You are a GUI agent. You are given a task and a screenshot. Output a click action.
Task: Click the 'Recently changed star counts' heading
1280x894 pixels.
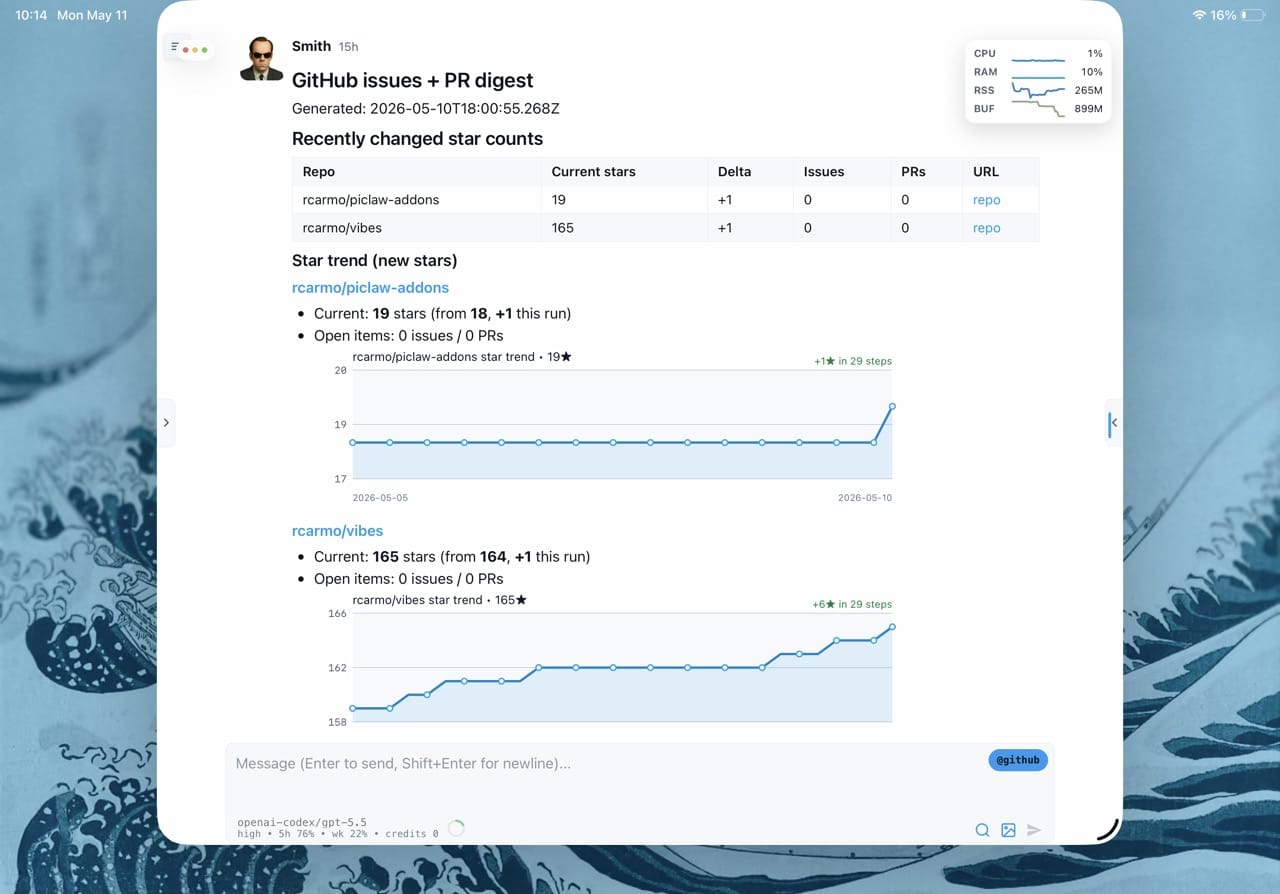[x=417, y=139]
